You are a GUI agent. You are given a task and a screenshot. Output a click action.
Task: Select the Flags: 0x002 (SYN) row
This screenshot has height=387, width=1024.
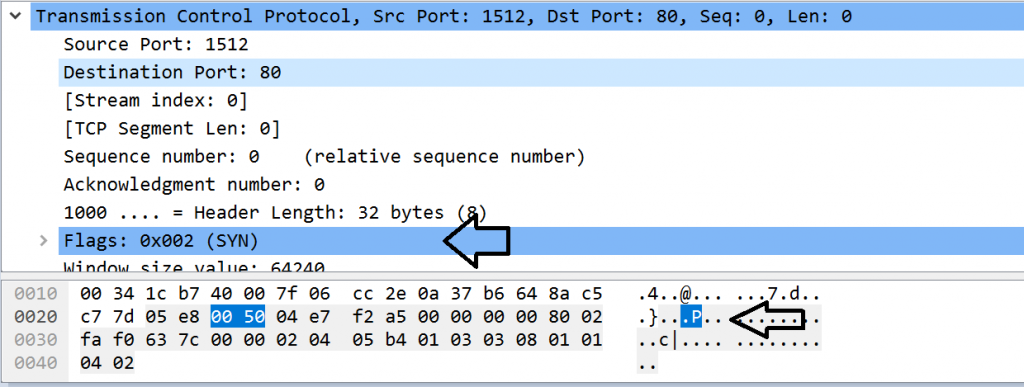[x=541, y=241]
